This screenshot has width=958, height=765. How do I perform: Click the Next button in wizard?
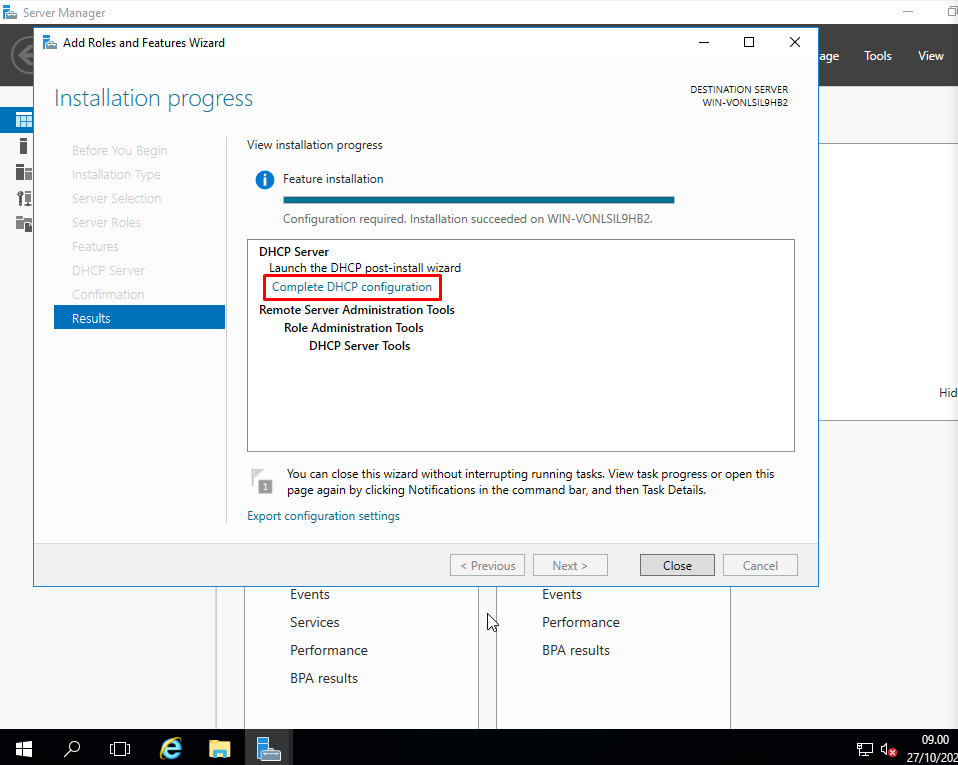pyautogui.click(x=570, y=565)
